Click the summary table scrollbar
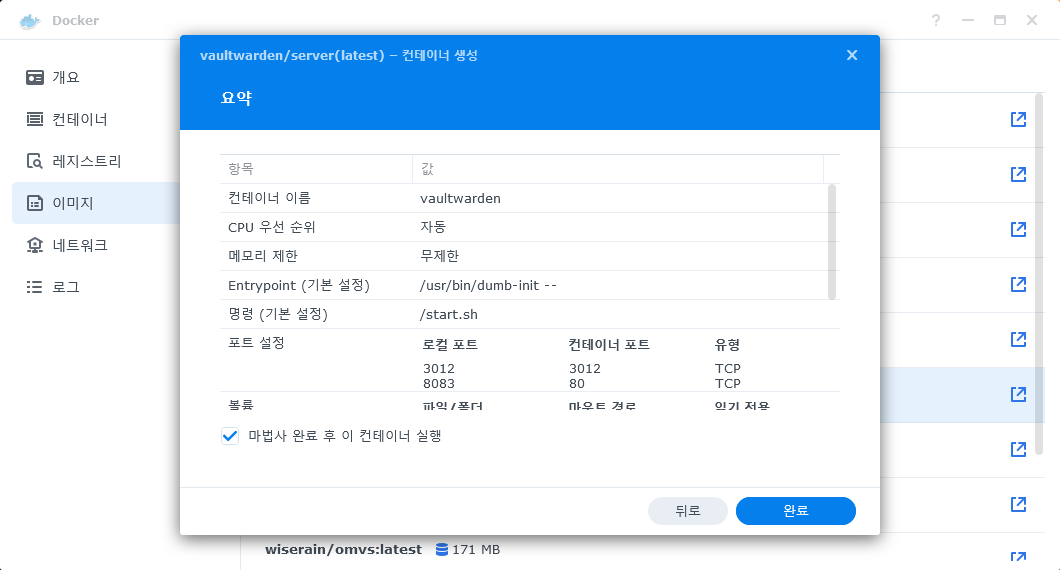This screenshot has width=1060, height=570. coord(832,241)
